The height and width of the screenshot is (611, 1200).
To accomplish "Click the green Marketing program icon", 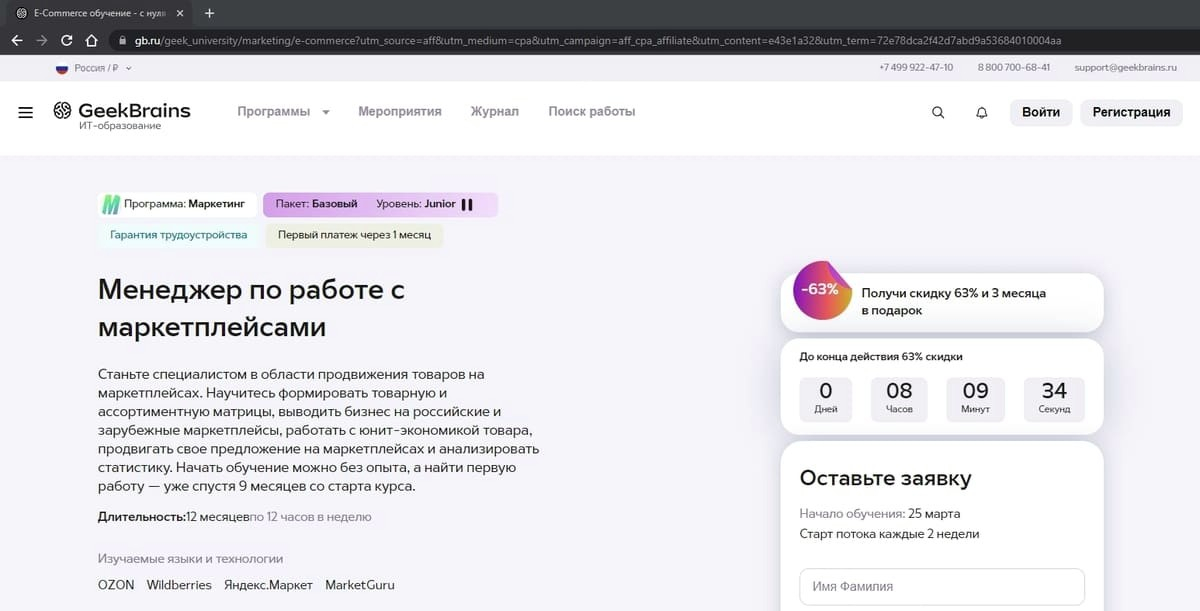I will click(111, 204).
